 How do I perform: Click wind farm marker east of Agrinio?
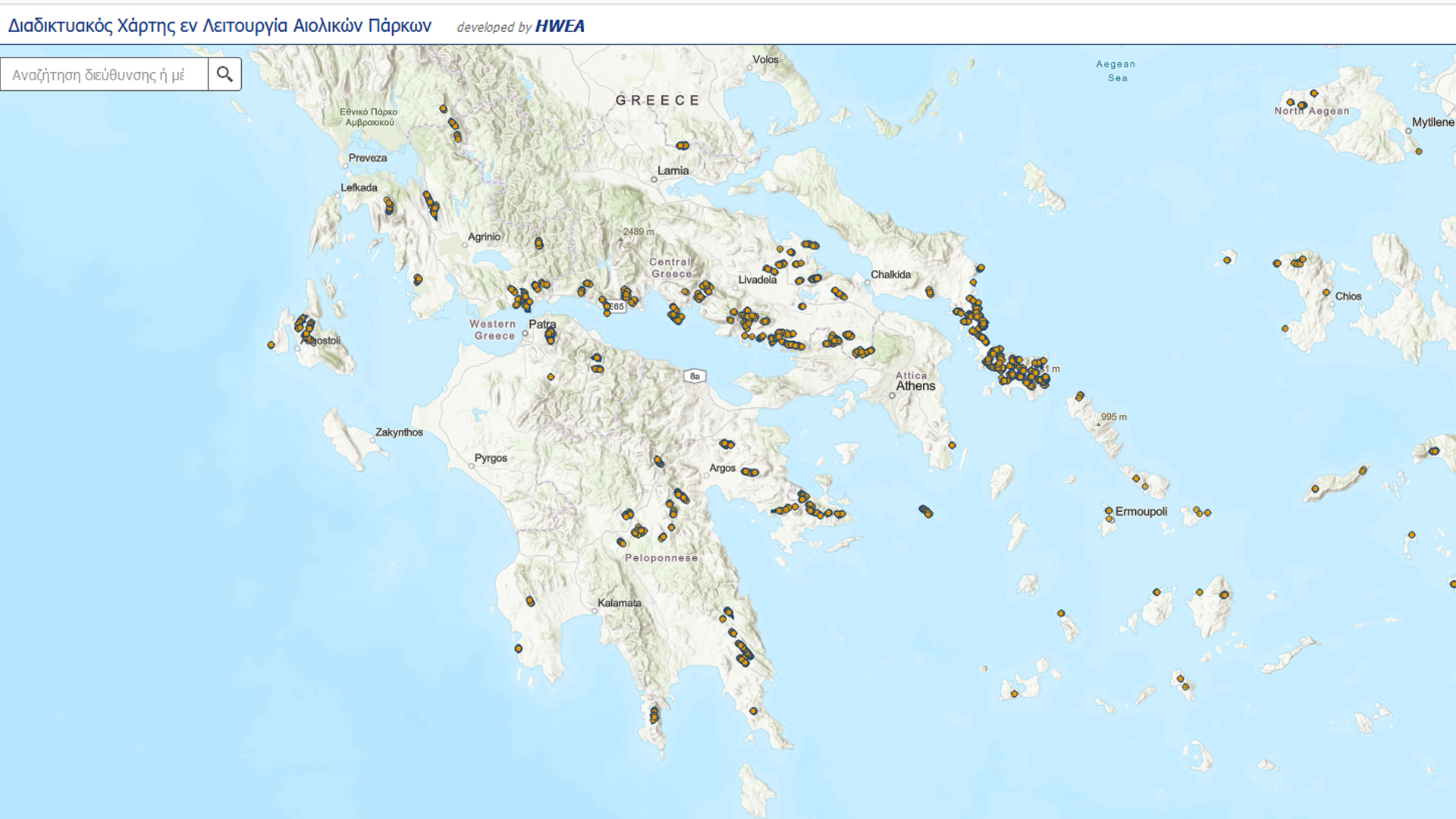tap(538, 243)
